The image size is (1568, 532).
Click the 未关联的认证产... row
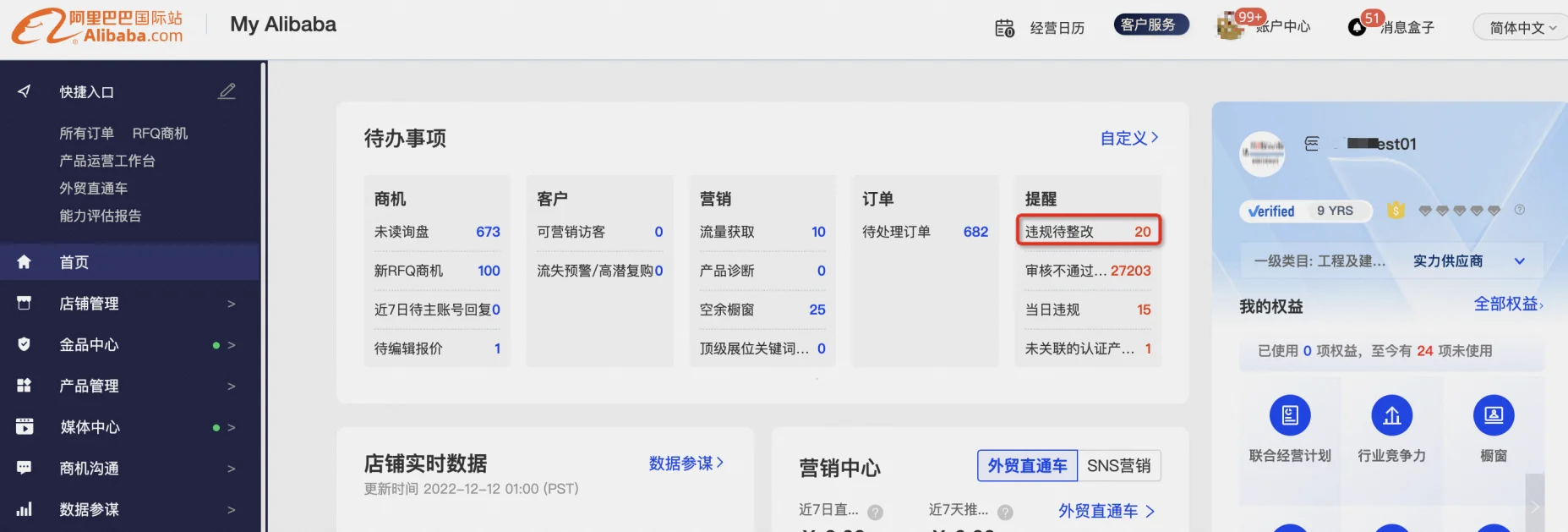pyautogui.click(x=1088, y=348)
